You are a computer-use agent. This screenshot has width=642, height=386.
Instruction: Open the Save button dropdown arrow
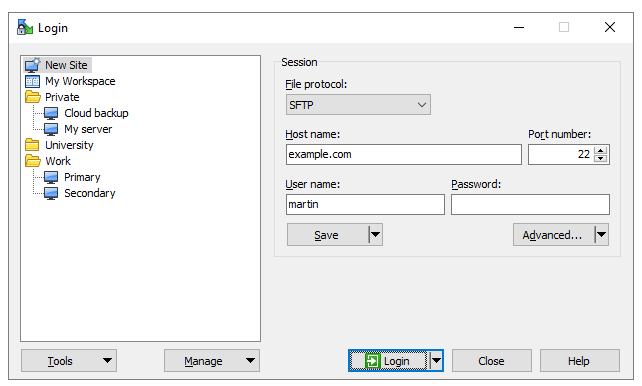click(x=375, y=235)
